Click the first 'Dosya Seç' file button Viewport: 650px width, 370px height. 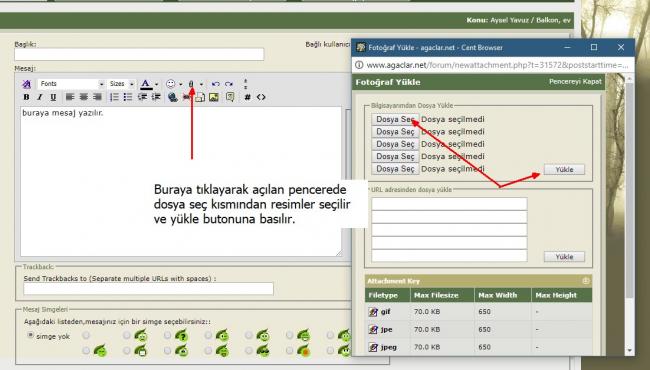395,119
